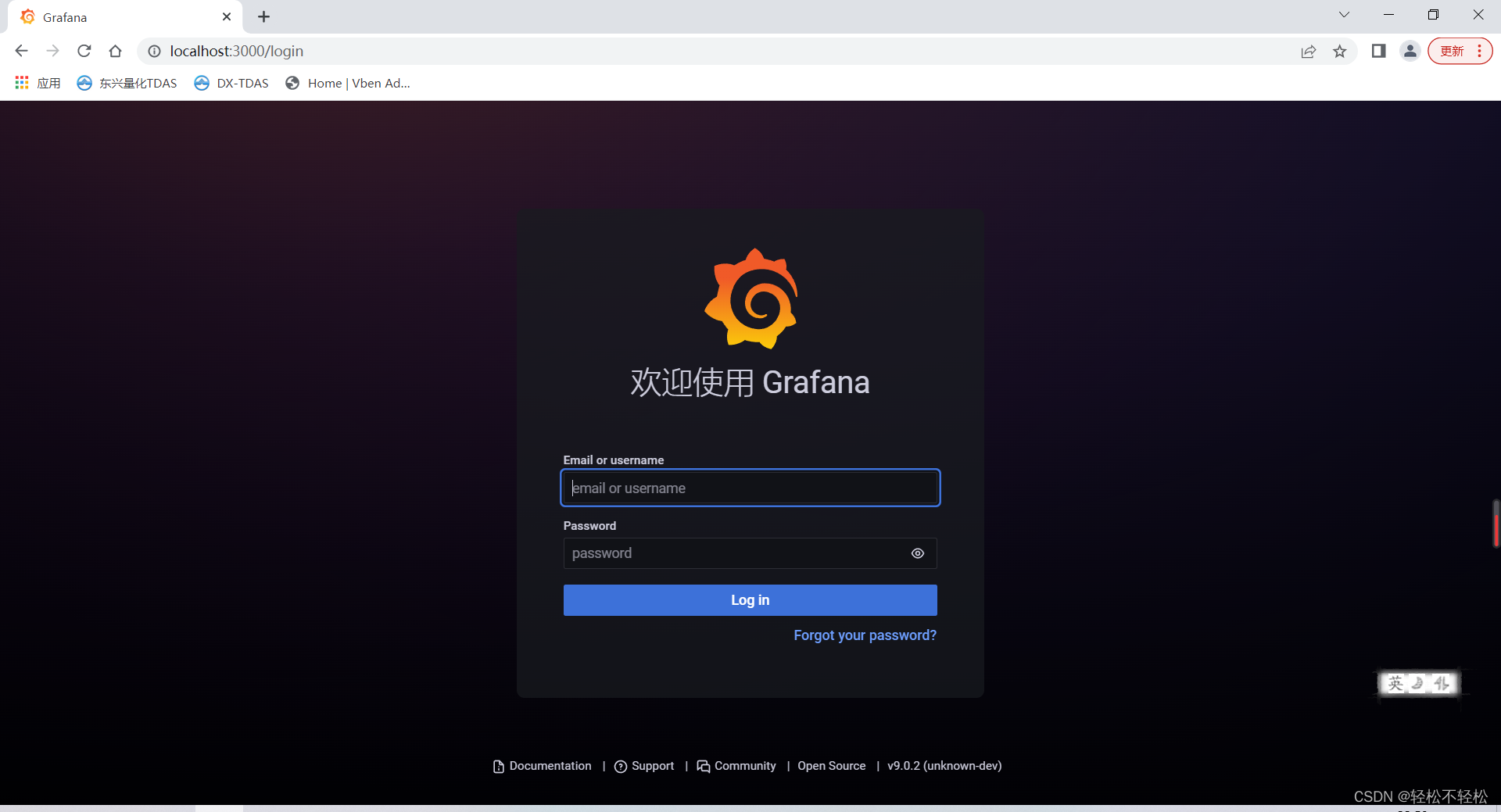Go forward with browser forward arrow

pos(52,51)
